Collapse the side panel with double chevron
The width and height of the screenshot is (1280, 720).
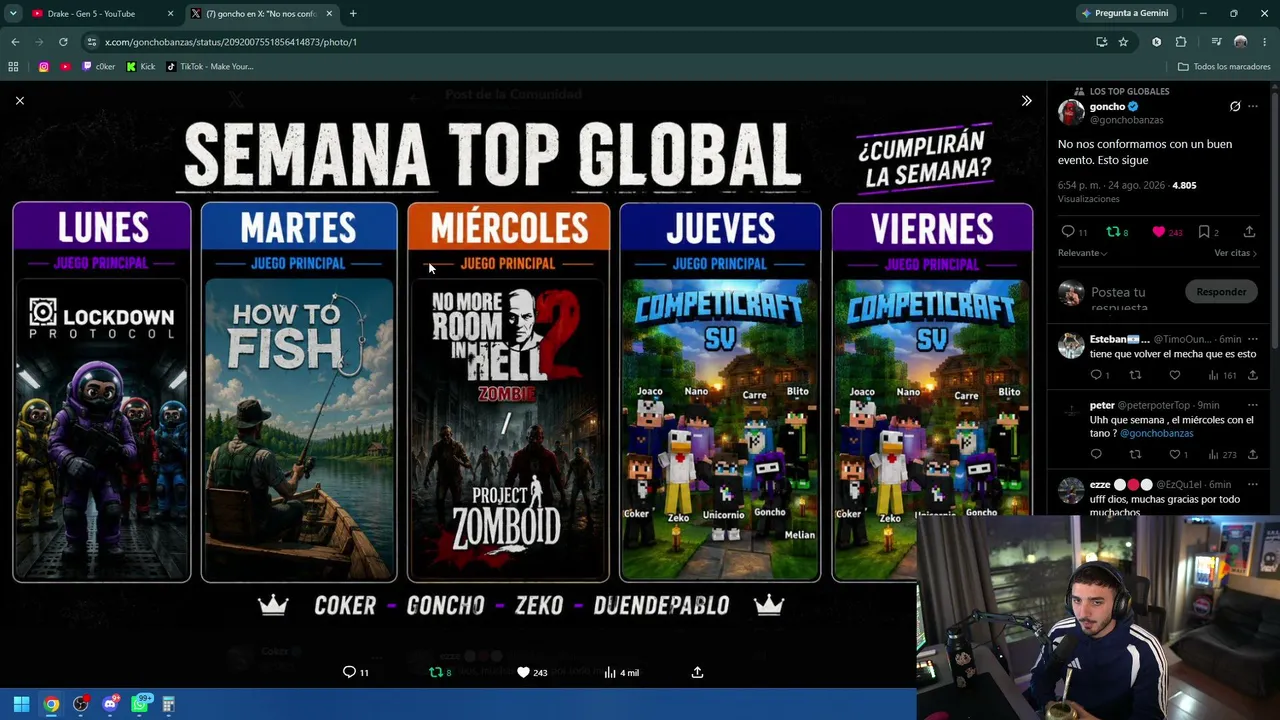(1026, 101)
